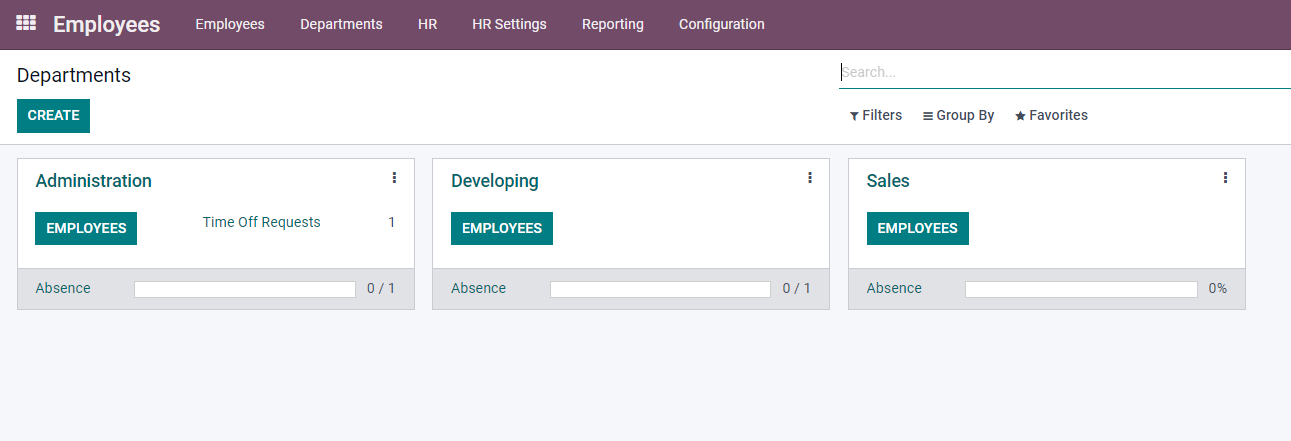Click the Create button
Screen dimensions: 1291x441
(53, 116)
